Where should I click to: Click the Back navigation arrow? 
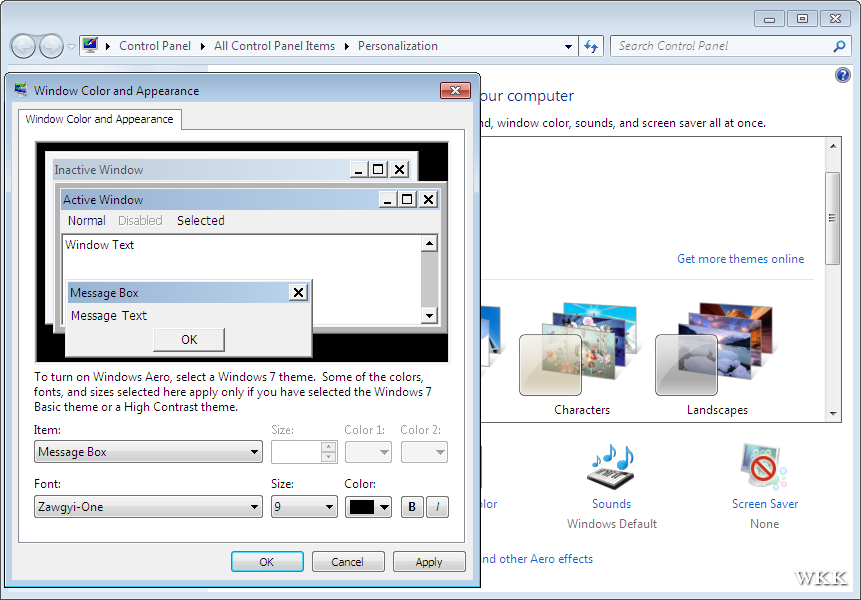point(23,46)
